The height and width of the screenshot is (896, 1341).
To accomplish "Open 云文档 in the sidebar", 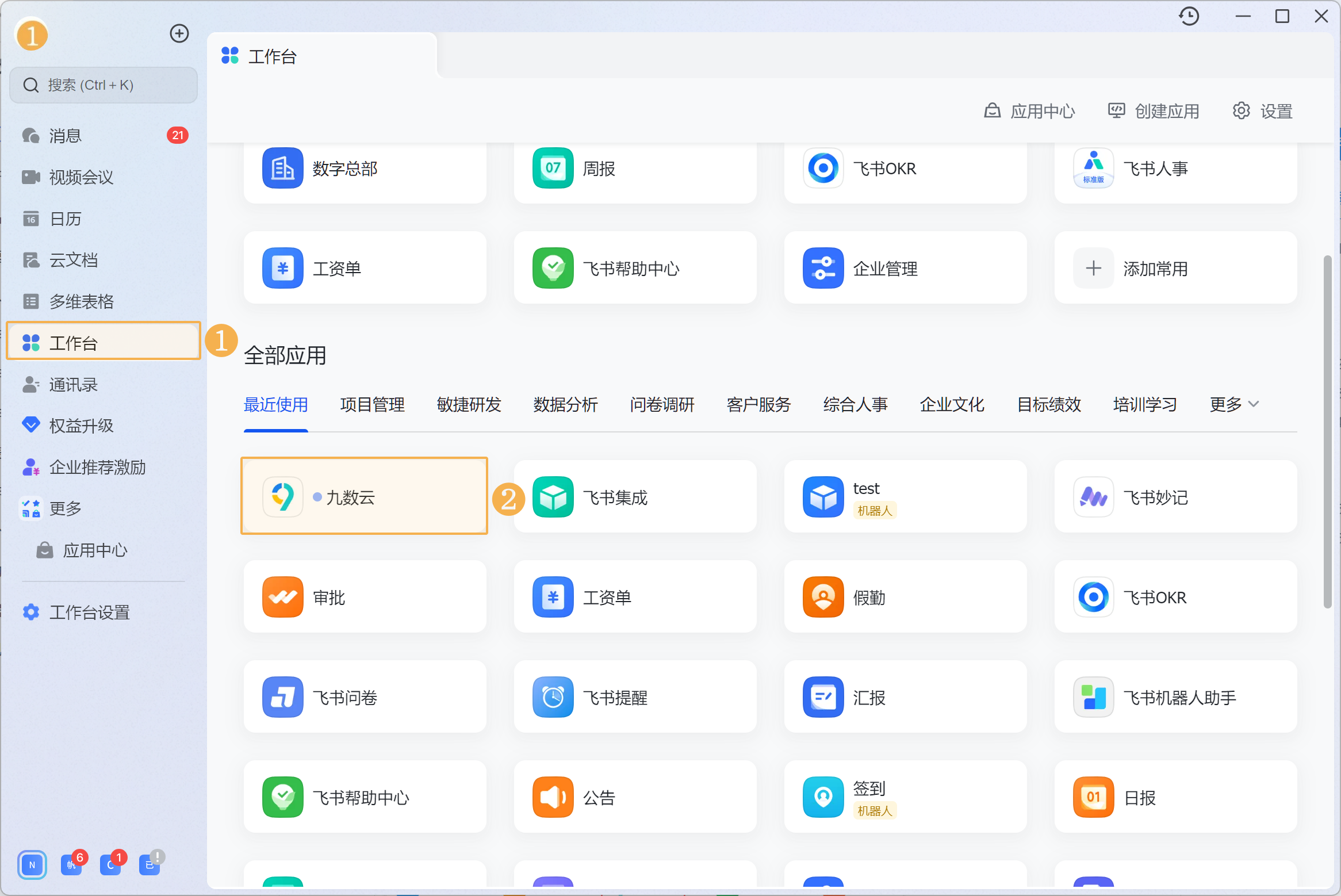I will pos(104,260).
